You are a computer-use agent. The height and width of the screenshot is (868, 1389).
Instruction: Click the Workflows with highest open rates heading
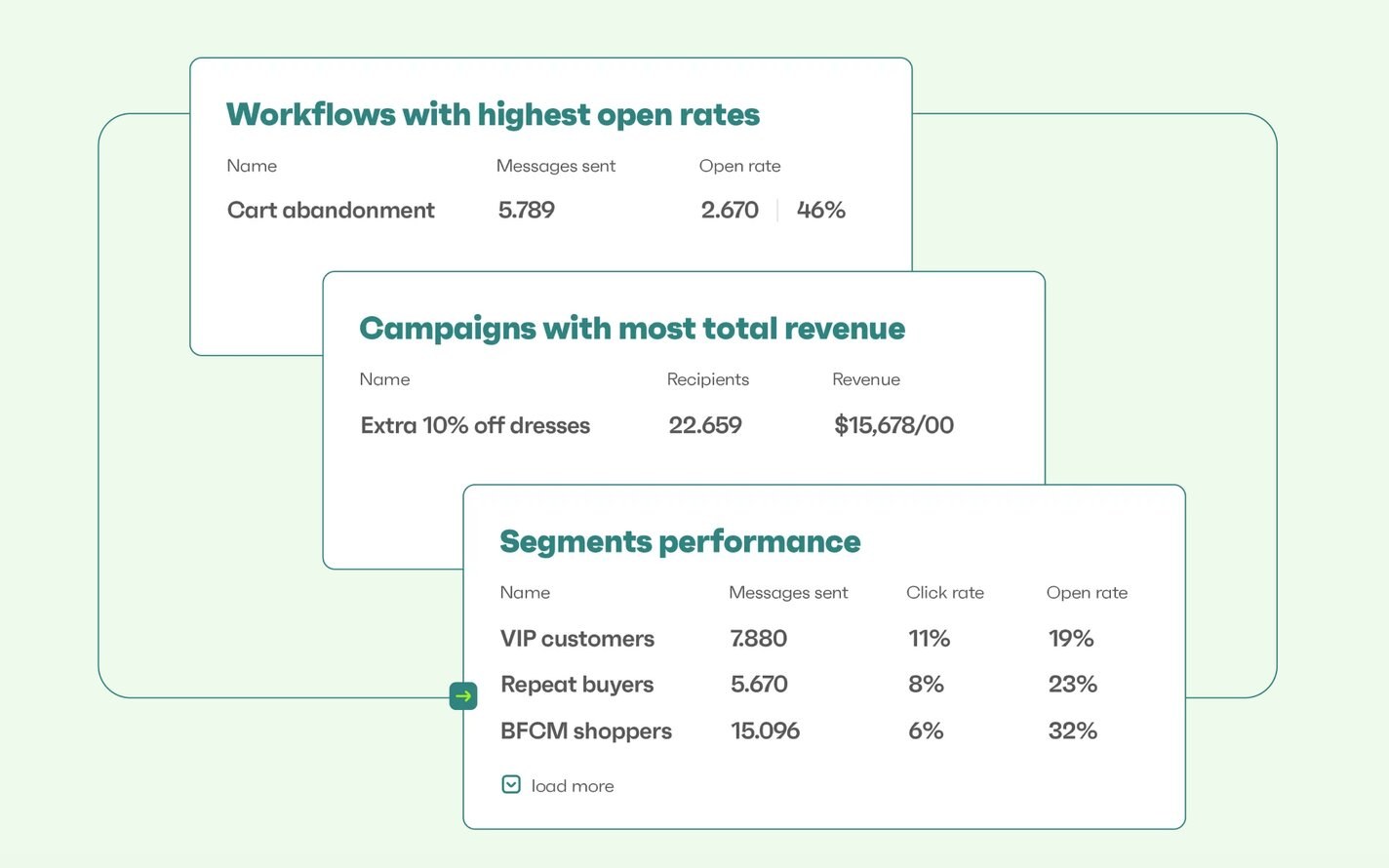point(494,115)
